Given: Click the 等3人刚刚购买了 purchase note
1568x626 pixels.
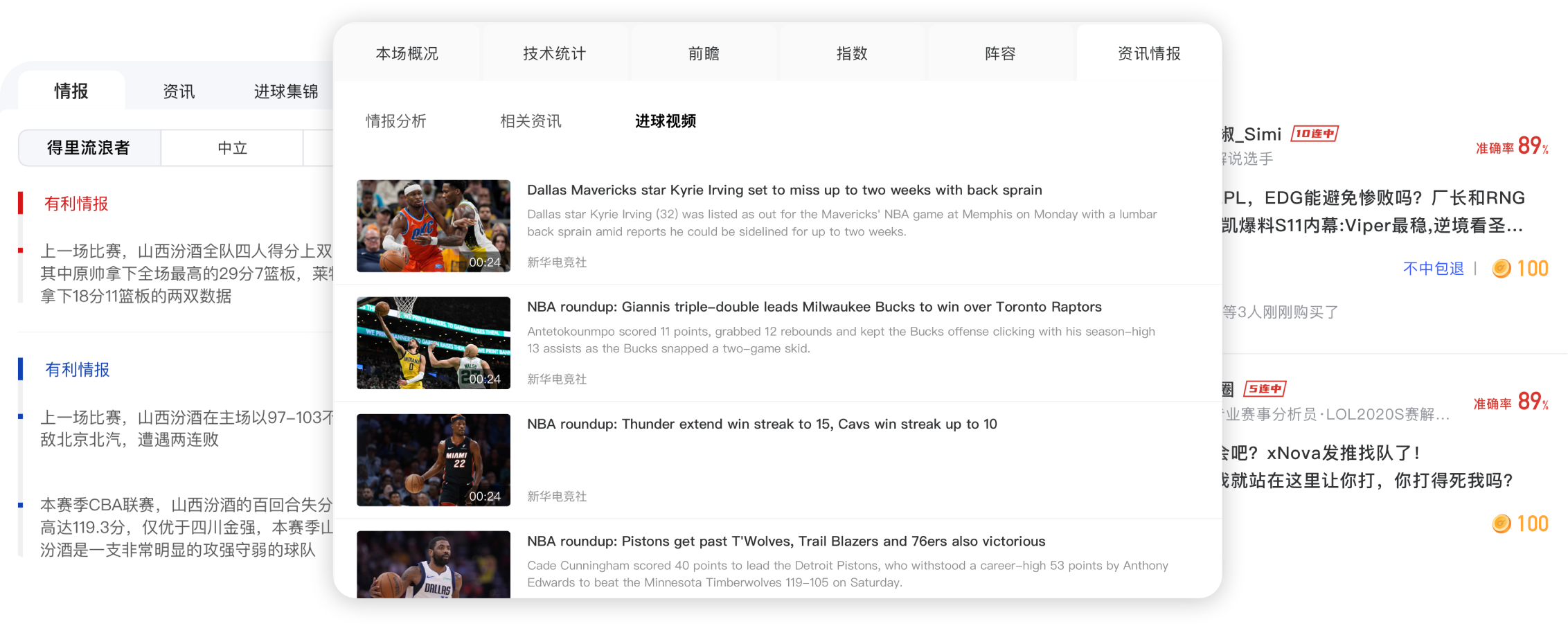Looking at the screenshot, I should pyautogui.click(x=1281, y=312).
